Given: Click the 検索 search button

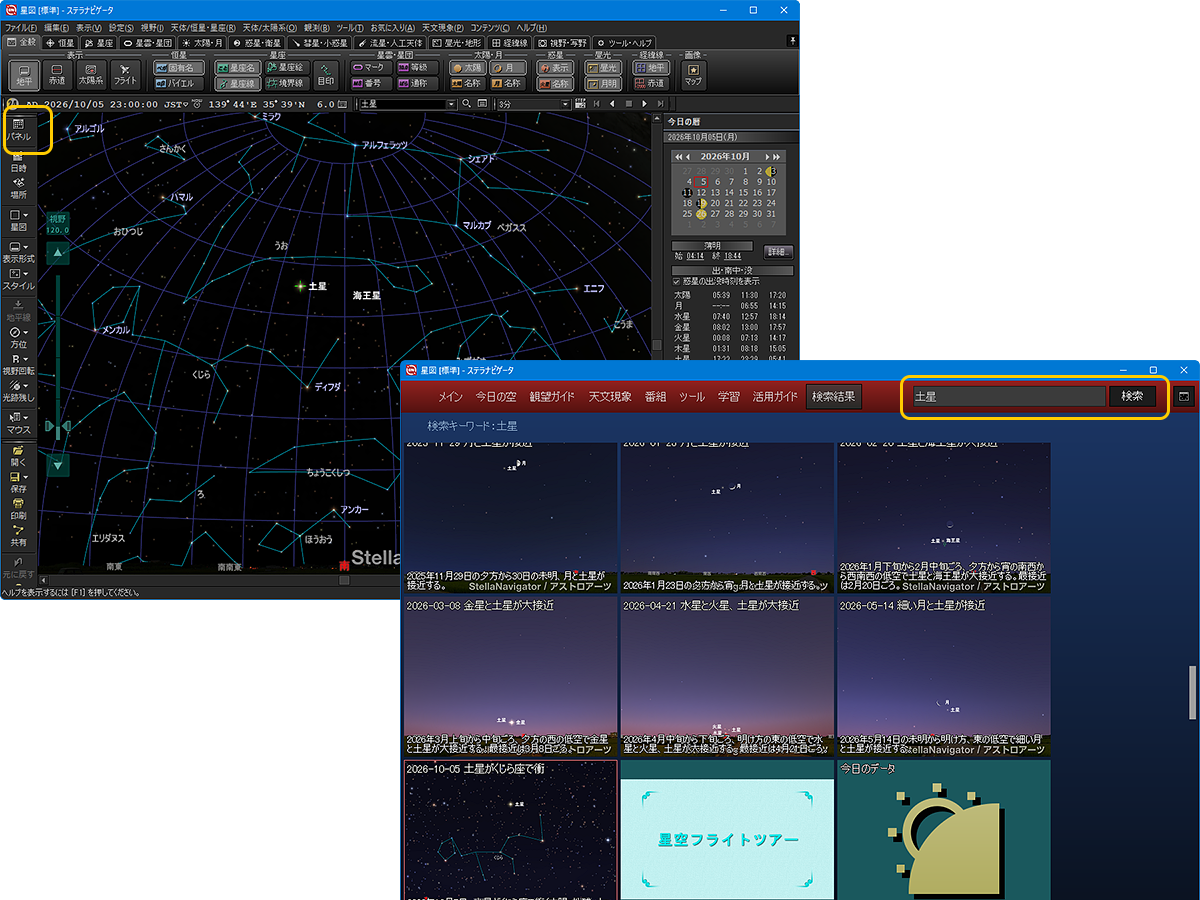Looking at the screenshot, I should click(1132, 396).
